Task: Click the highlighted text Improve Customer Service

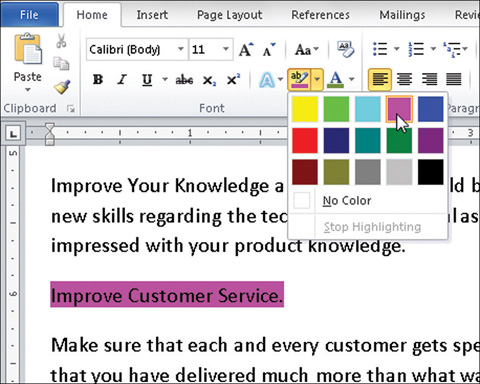Action: (167, 294)
